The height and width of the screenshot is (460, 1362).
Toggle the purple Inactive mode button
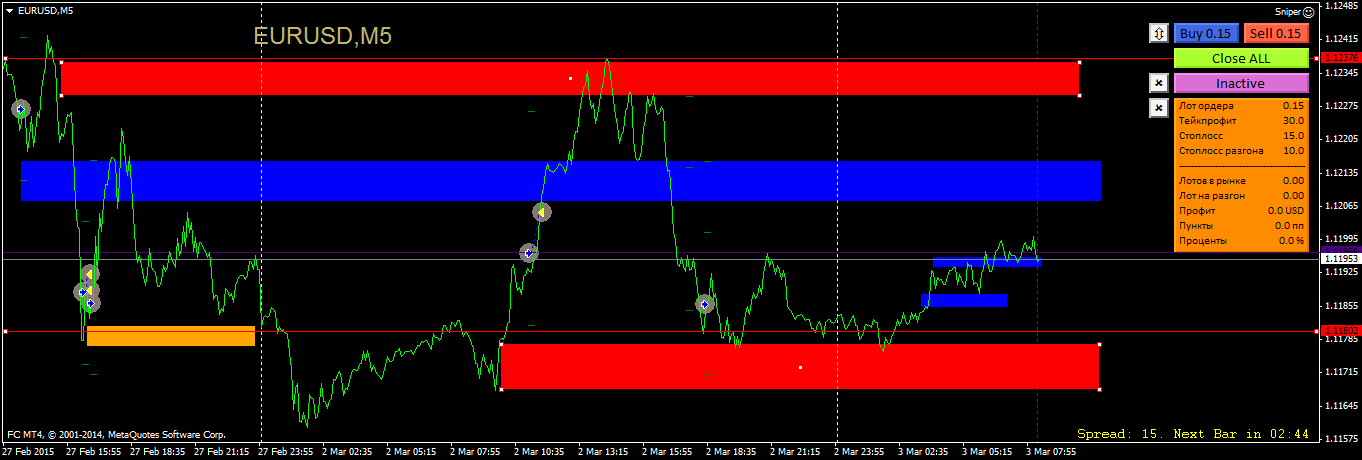1240,83
